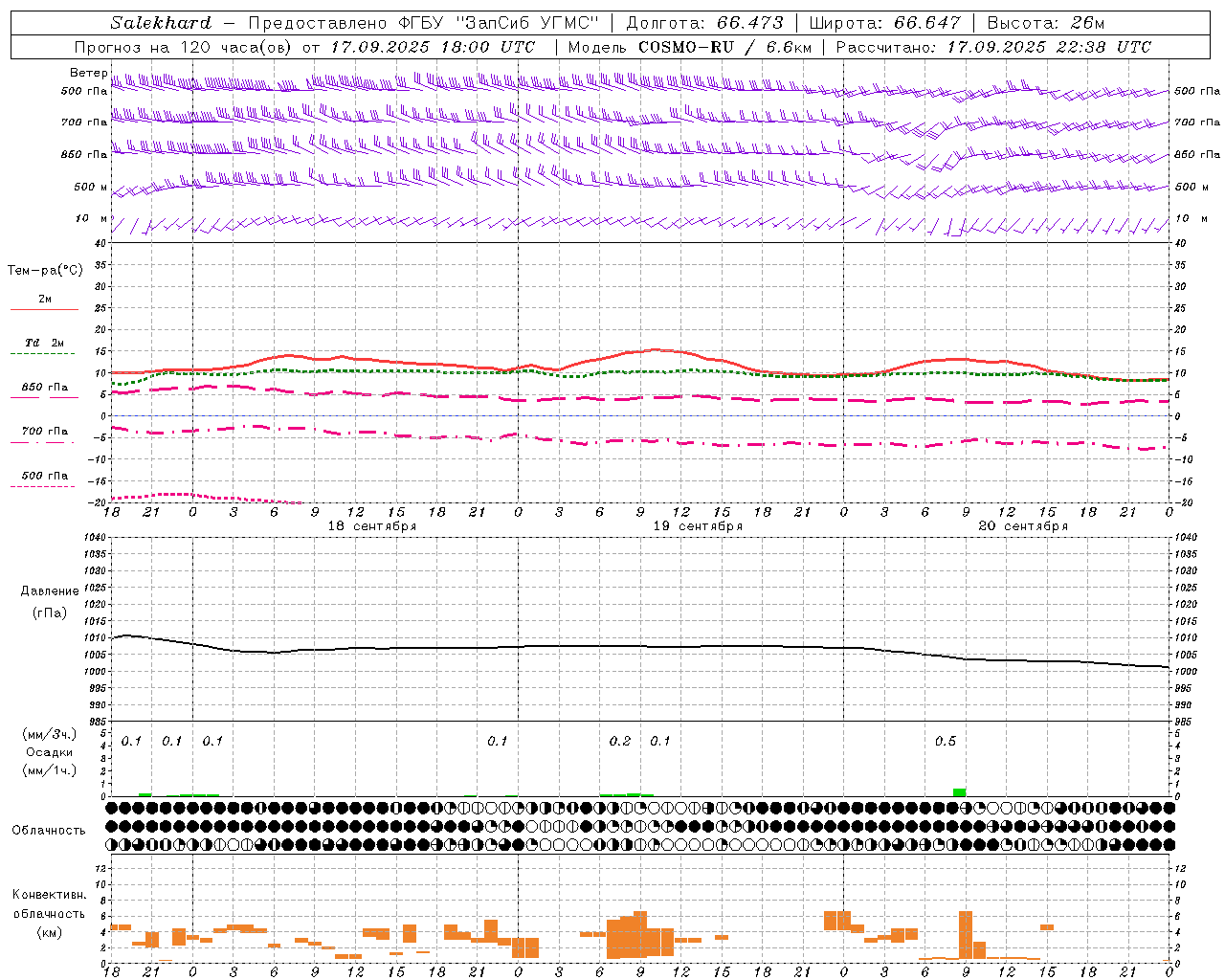Select the 'Прогноз на 120 часа(ов)' text
This screenshot has width=1225, height=980.
pos(185,47)
